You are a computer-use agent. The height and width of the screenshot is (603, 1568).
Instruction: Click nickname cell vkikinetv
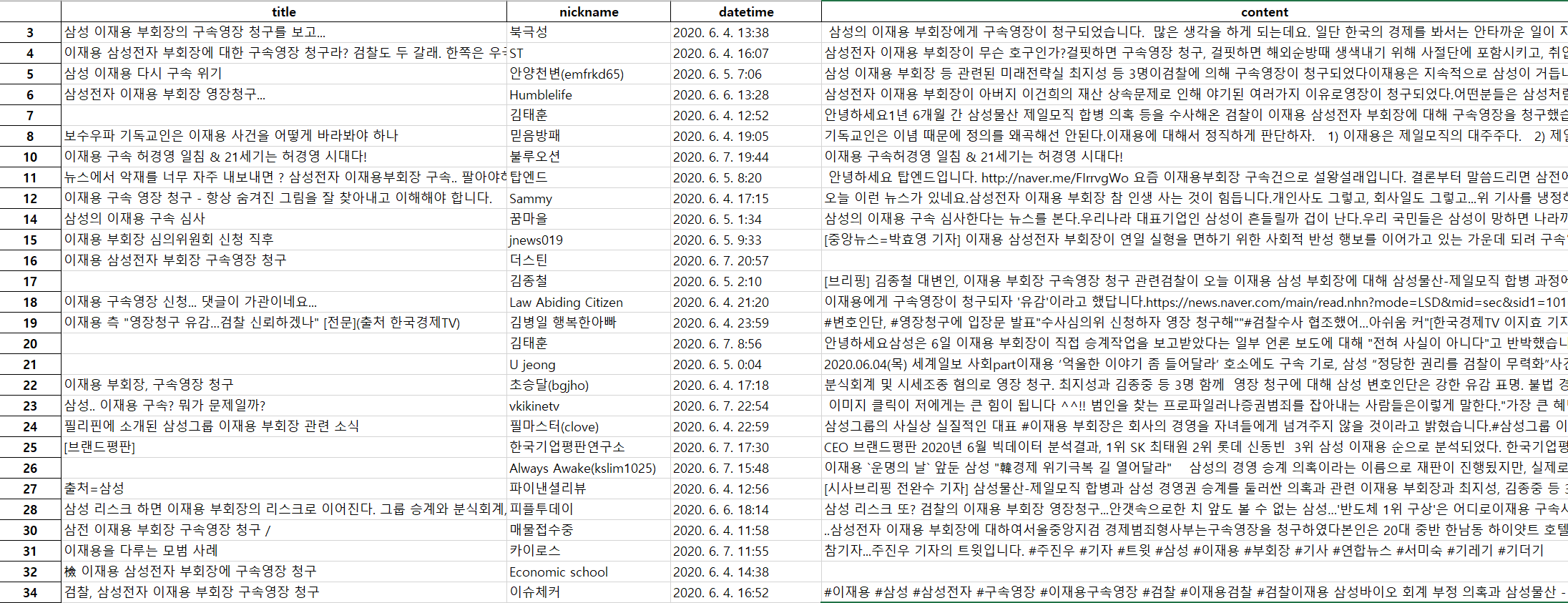tap(589, 406)
